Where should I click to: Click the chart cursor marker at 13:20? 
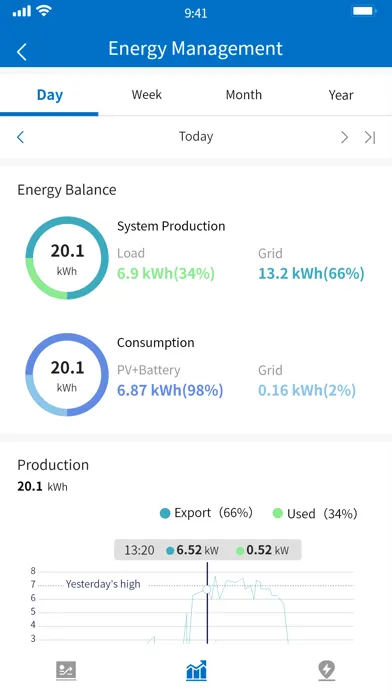pos(207,589)
